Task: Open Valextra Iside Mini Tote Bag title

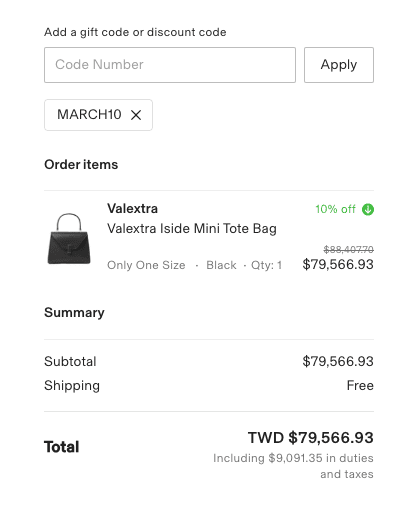Action: tap(192, 229)
